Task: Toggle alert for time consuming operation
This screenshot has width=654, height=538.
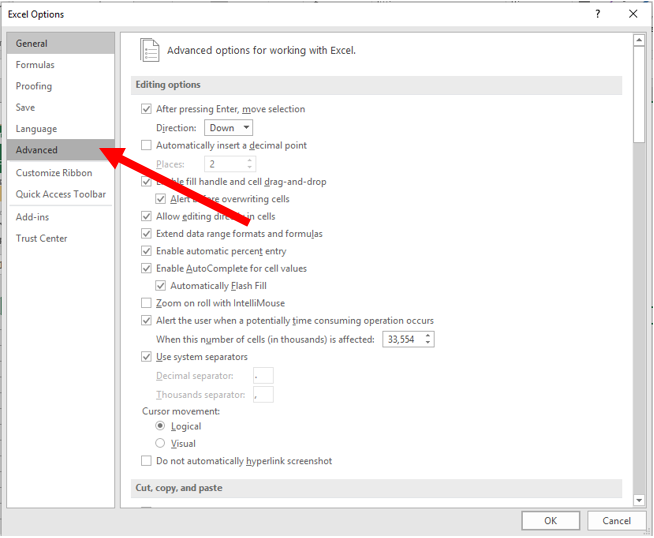Action: [146, 320]
